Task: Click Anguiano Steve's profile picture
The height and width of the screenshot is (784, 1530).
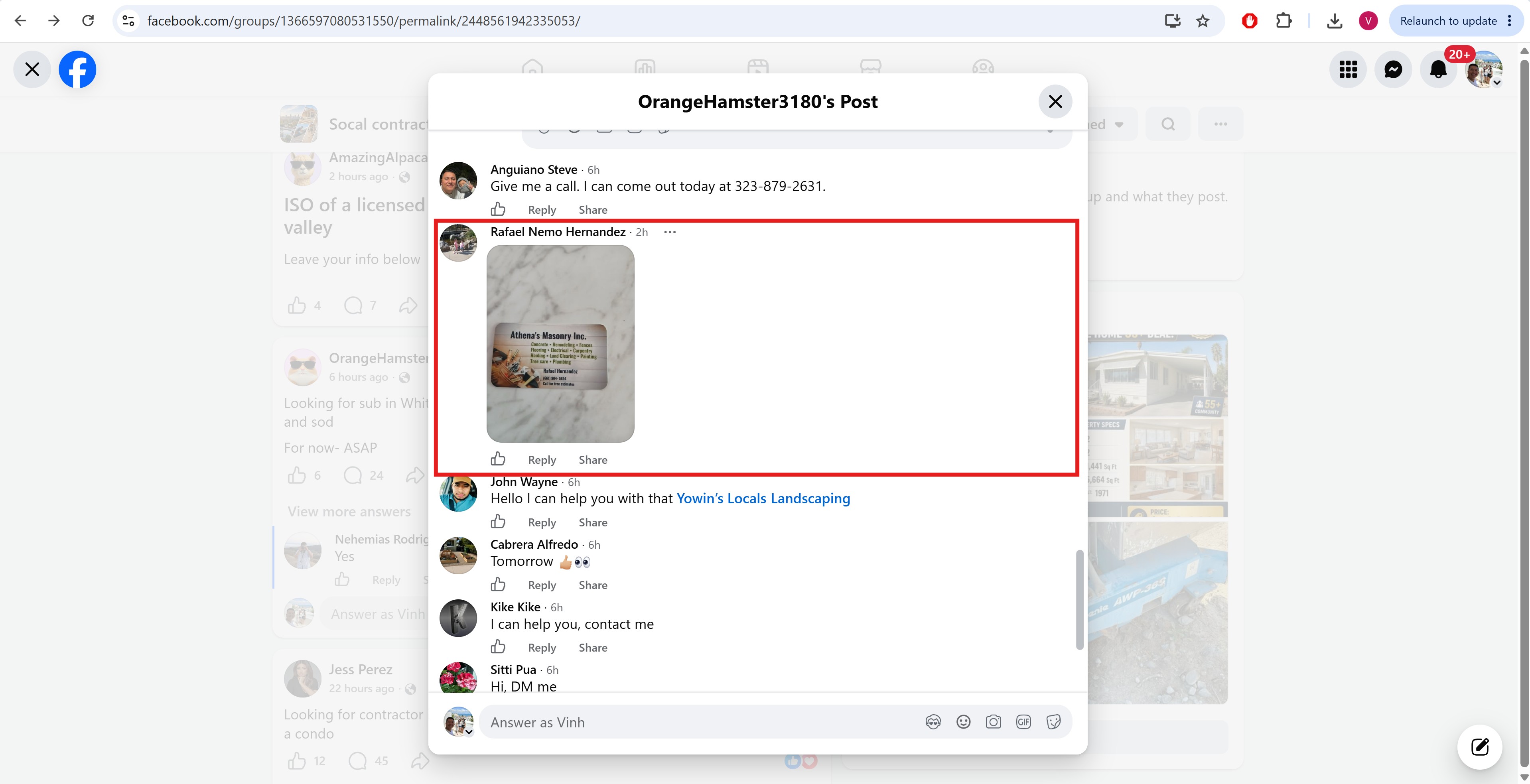Action: (458, 181)
